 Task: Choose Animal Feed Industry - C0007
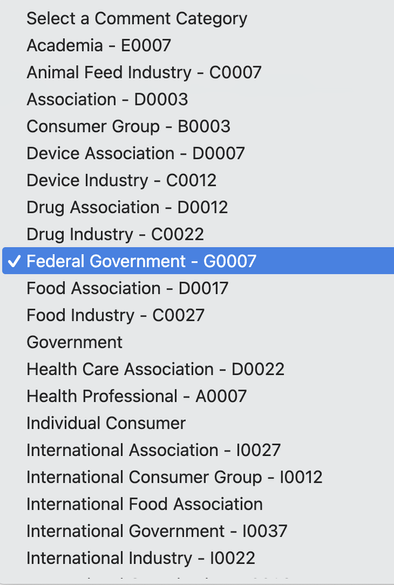tap(198, 72)
